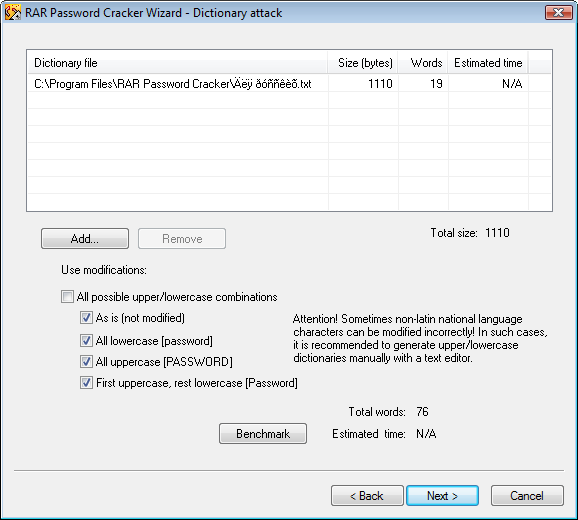Toggle All lowercase [password] checkbox
The height and width of the screenshot is (520, 578).
point(86,341)
